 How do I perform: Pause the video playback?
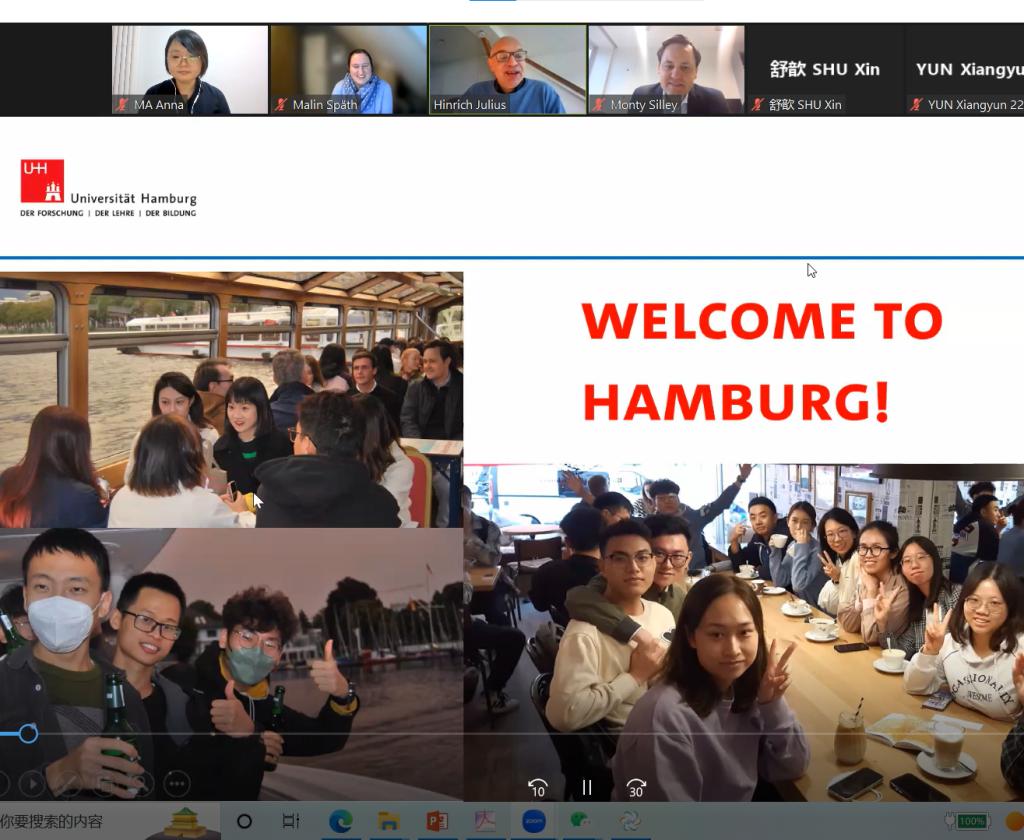587,787
